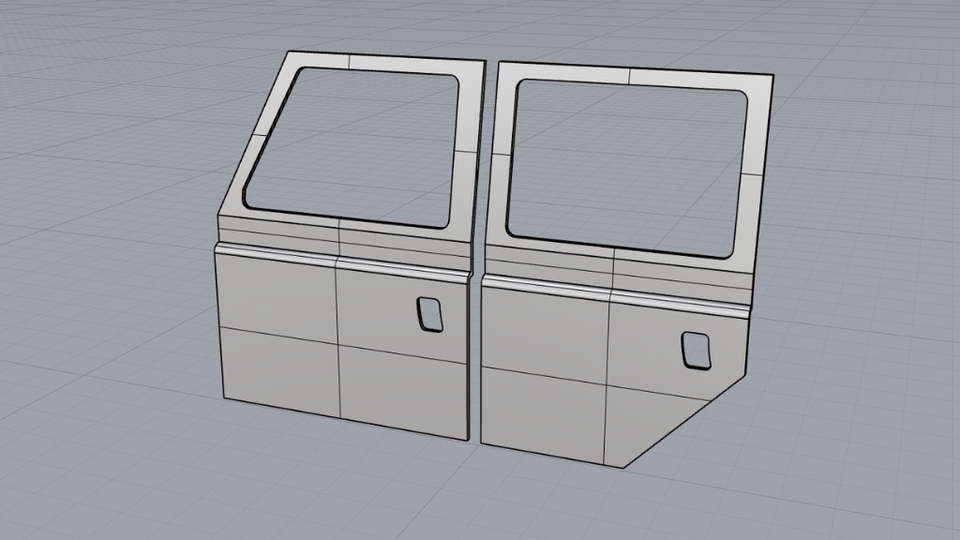Pick the right door's window frame top edge
This screenshot has height=540, width=960.
tap(635, 76)
